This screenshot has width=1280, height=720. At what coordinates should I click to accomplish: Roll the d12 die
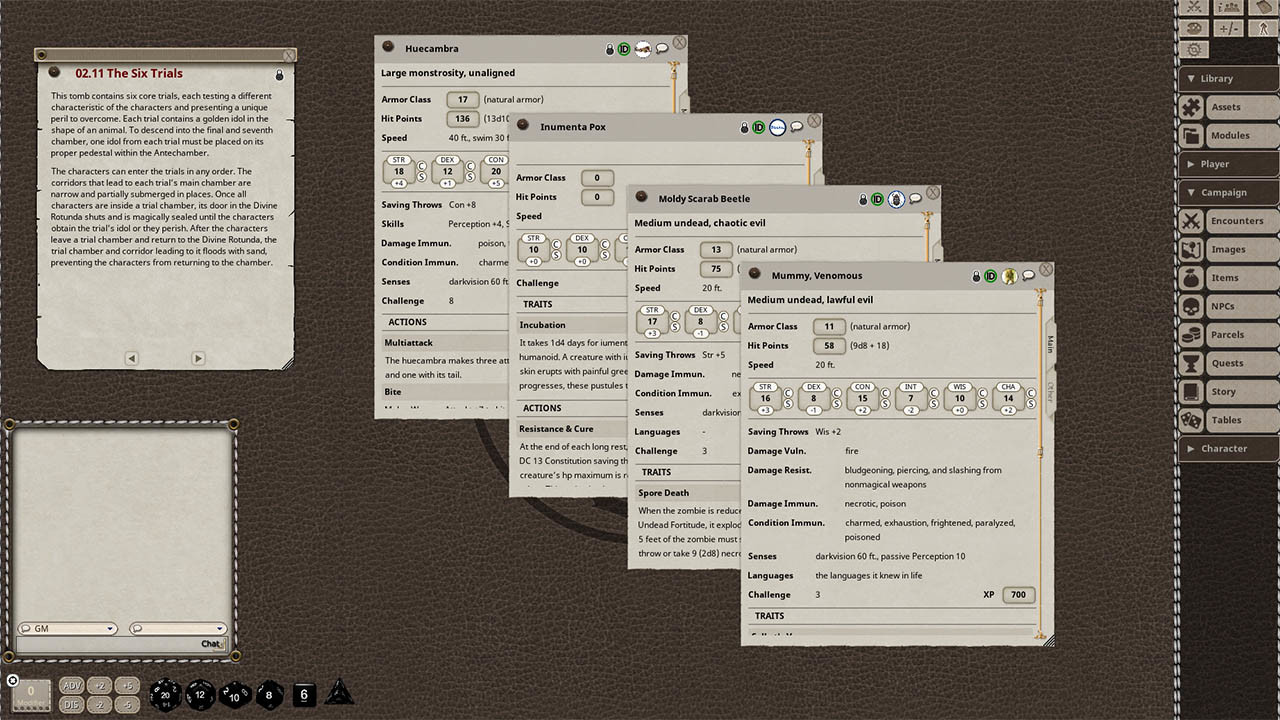tap(200, 696)
